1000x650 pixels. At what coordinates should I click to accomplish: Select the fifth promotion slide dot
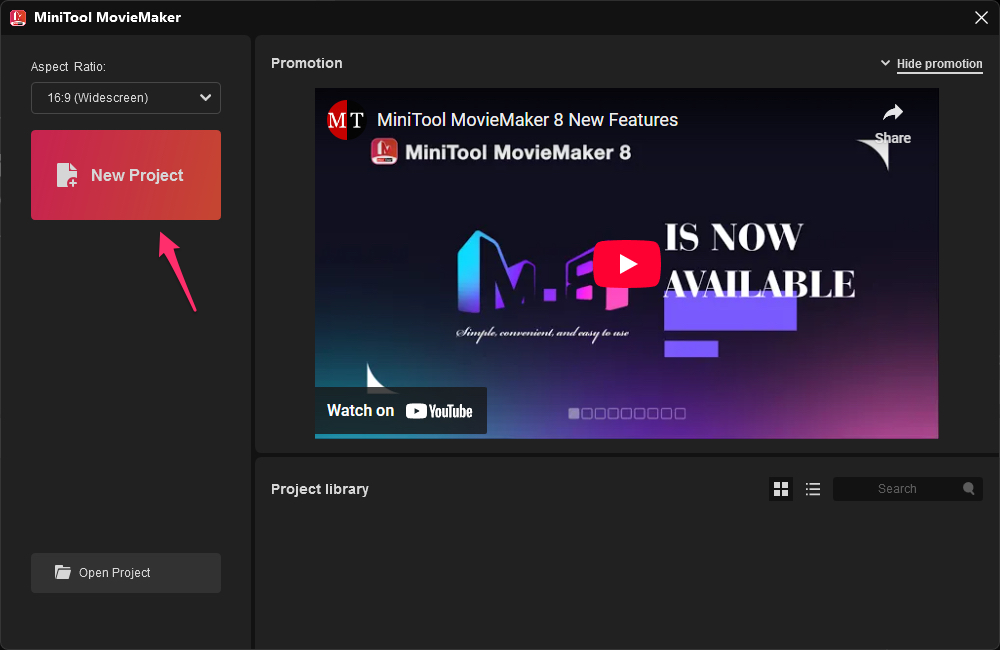coord(627,413)
